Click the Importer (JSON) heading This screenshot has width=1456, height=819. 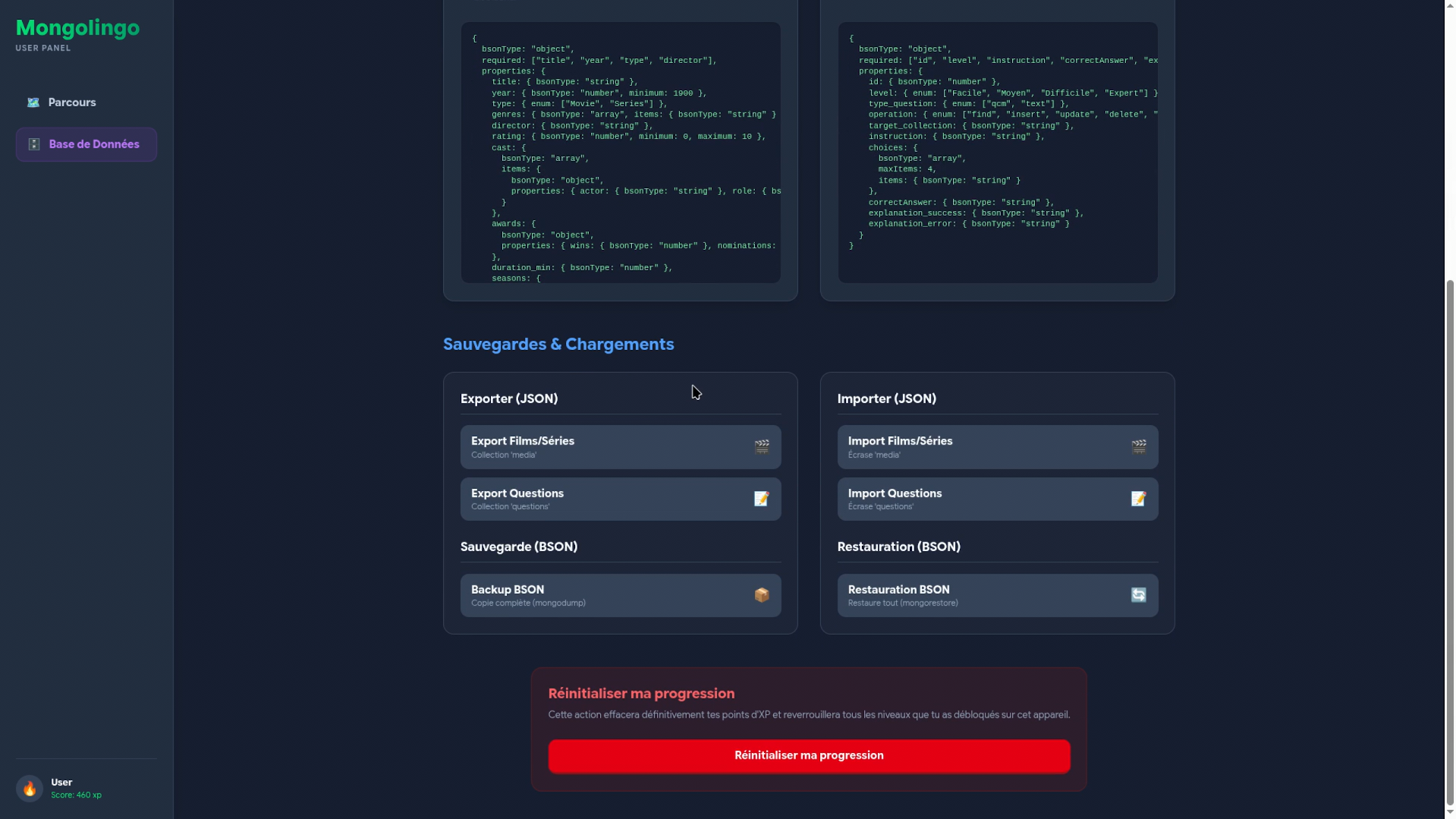[886, 398]
